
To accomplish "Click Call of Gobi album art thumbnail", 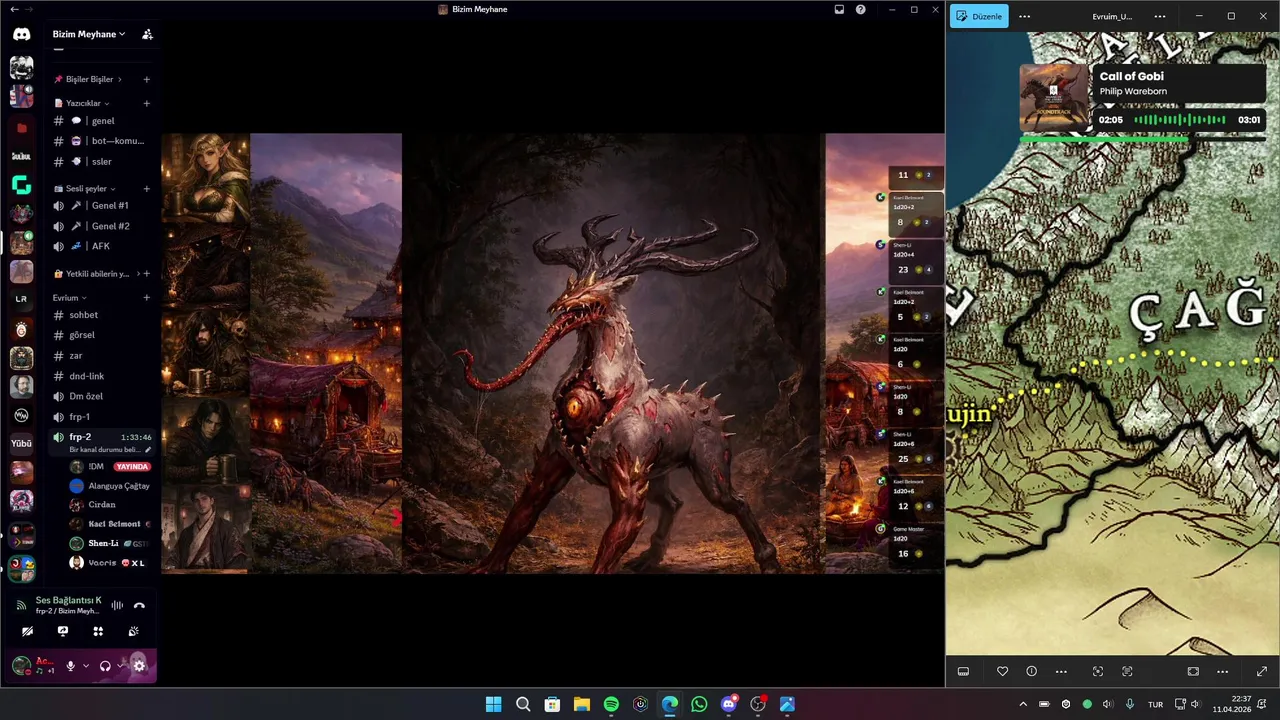I will (x=1054, y=98).
